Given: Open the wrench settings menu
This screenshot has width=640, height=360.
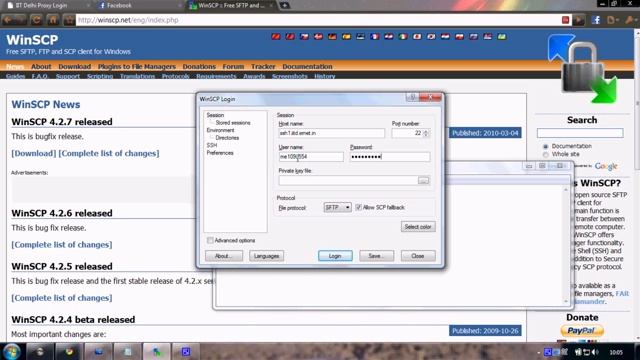Looking at the screenshot, I should point(630,20).
